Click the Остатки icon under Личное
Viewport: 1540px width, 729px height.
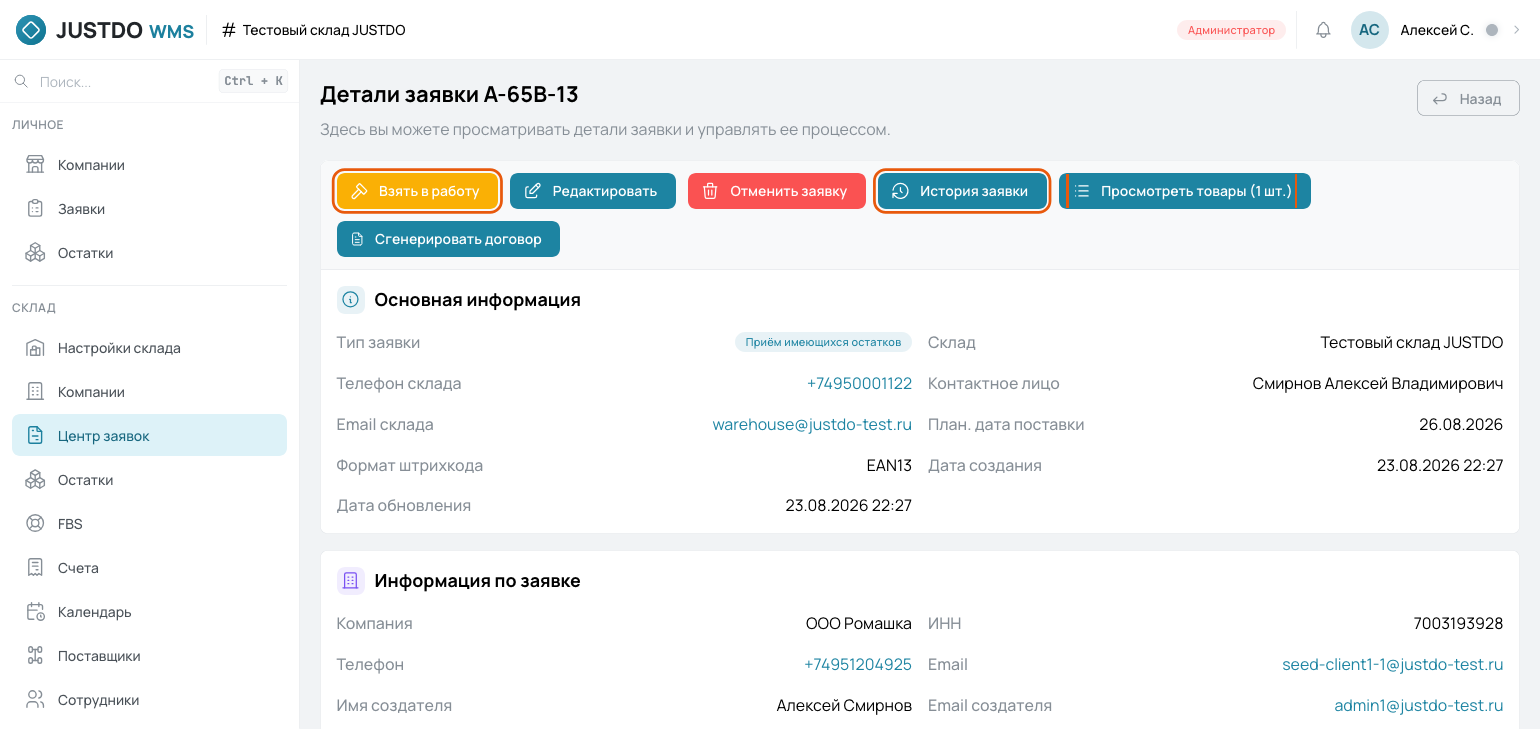point(35,253)
